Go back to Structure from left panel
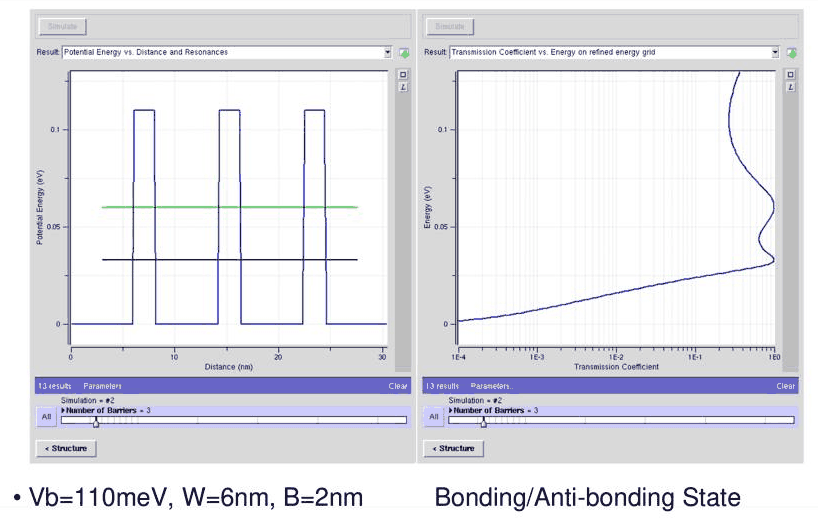The height and width of the screenshot is (526, 818). (x=66, y=448)
